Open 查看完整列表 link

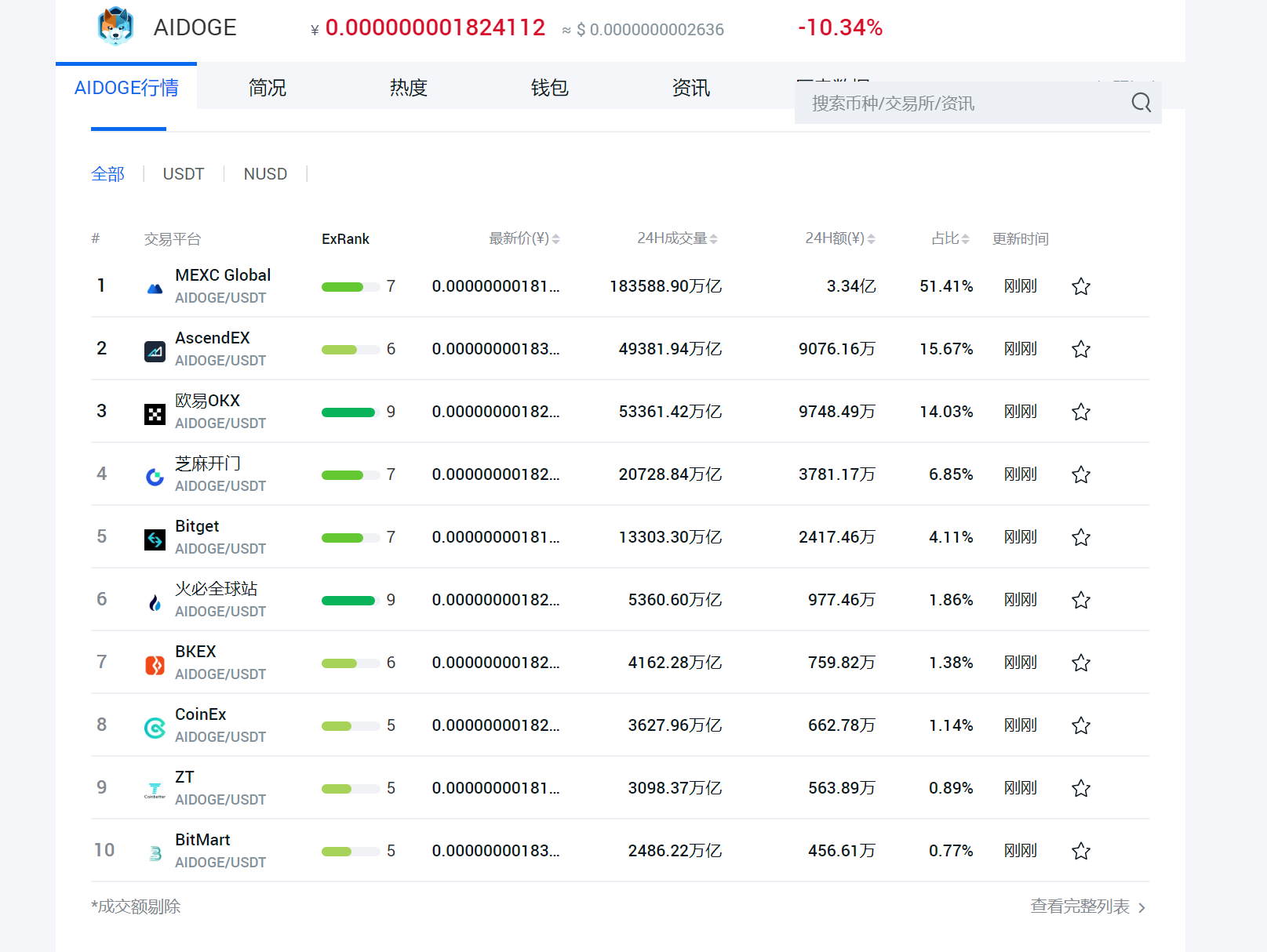pyautogui.click(x=1087, y=907)
